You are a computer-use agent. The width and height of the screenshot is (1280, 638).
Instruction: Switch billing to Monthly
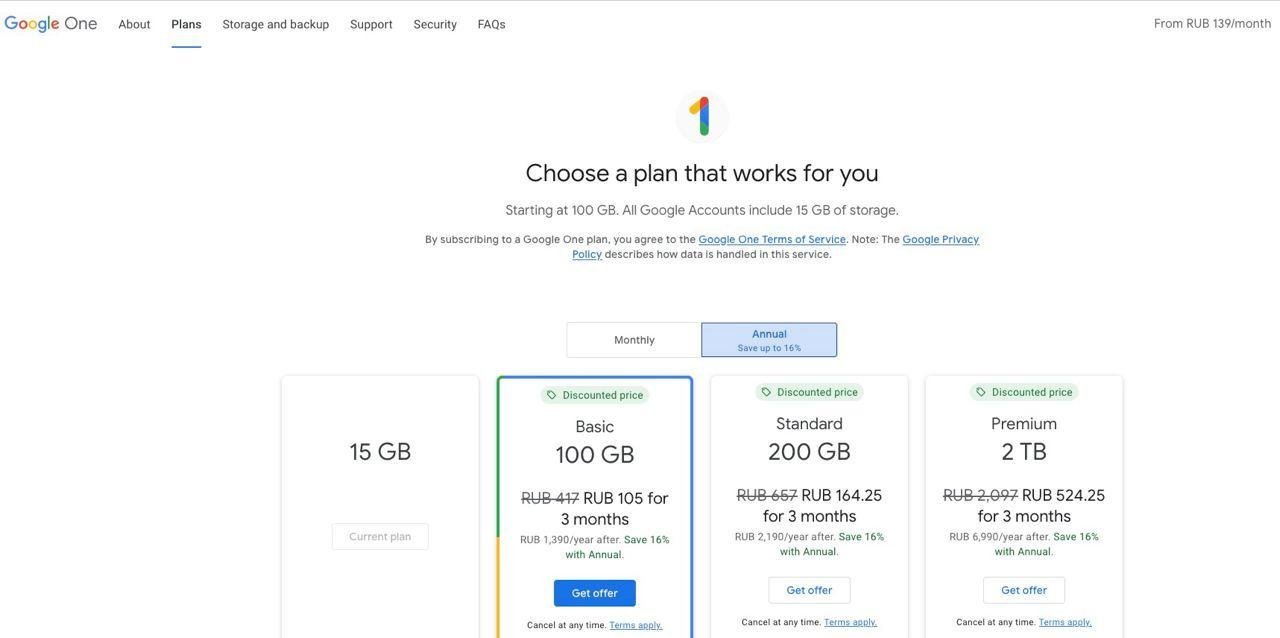point(634,340)
